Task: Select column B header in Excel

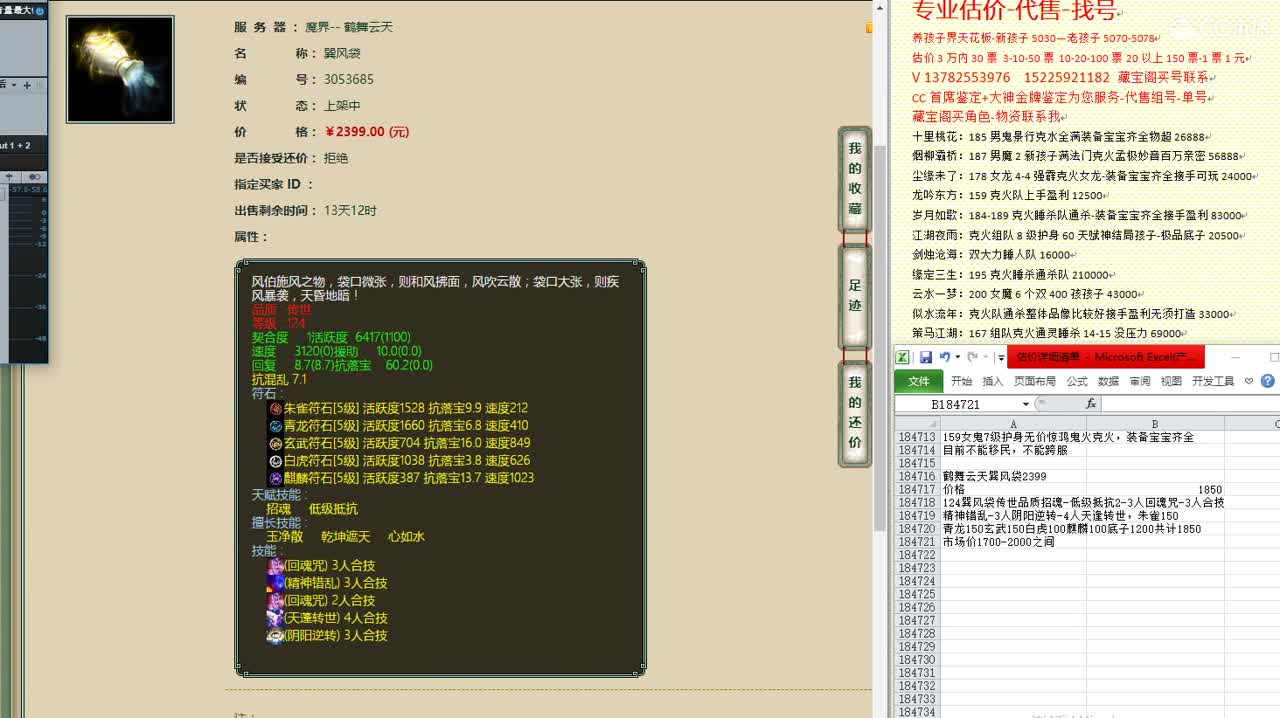Action: point(1155,424)
